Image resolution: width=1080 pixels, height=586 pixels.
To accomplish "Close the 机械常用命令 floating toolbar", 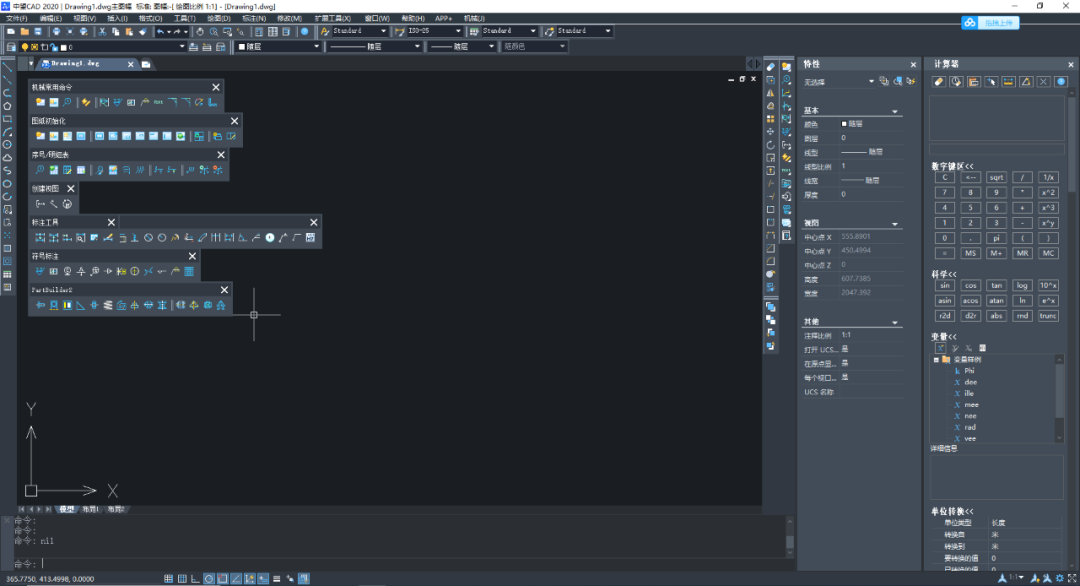I will coord(216,87).
